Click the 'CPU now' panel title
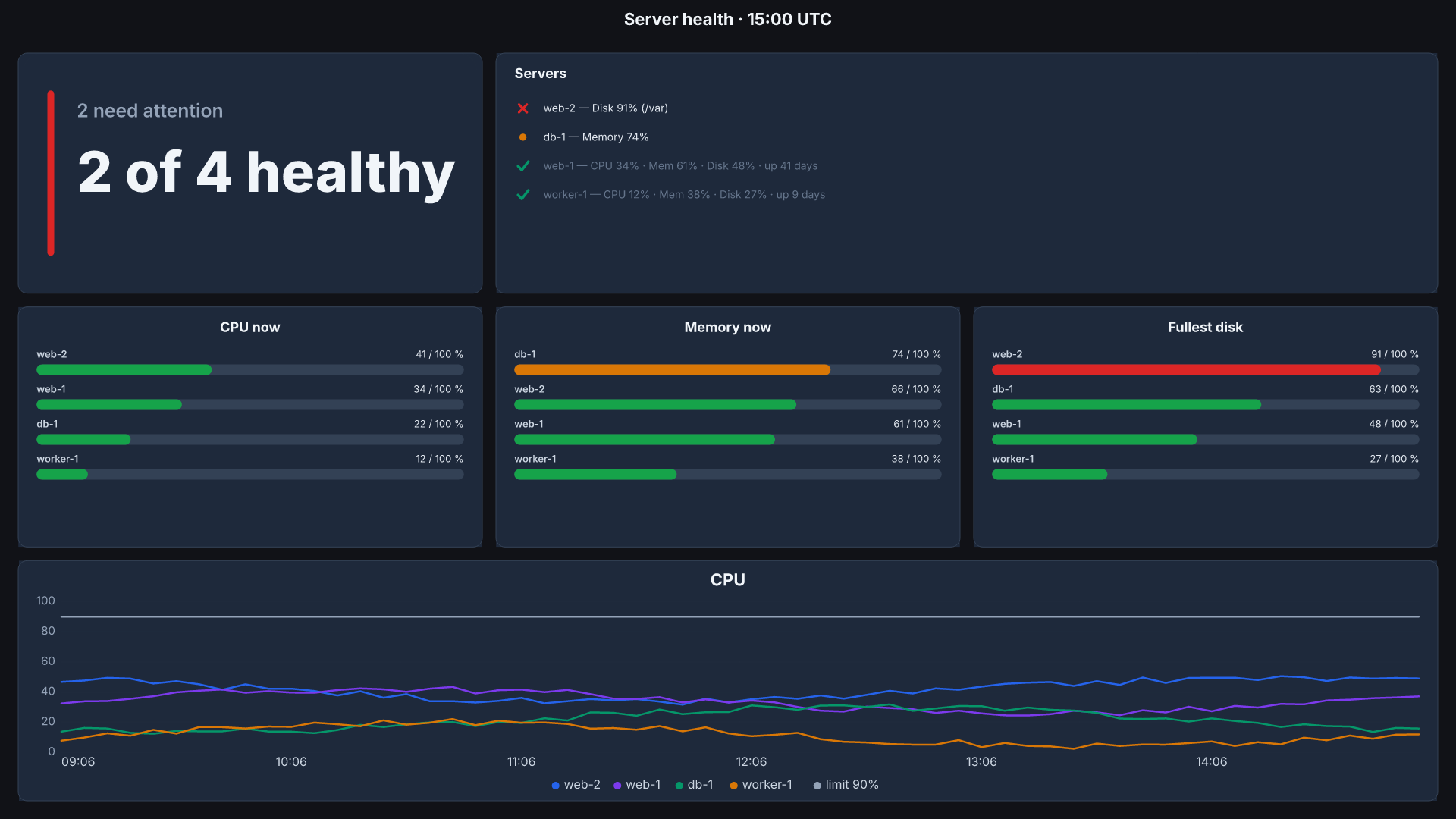1456x819 pixels. (x=250, y=328)
